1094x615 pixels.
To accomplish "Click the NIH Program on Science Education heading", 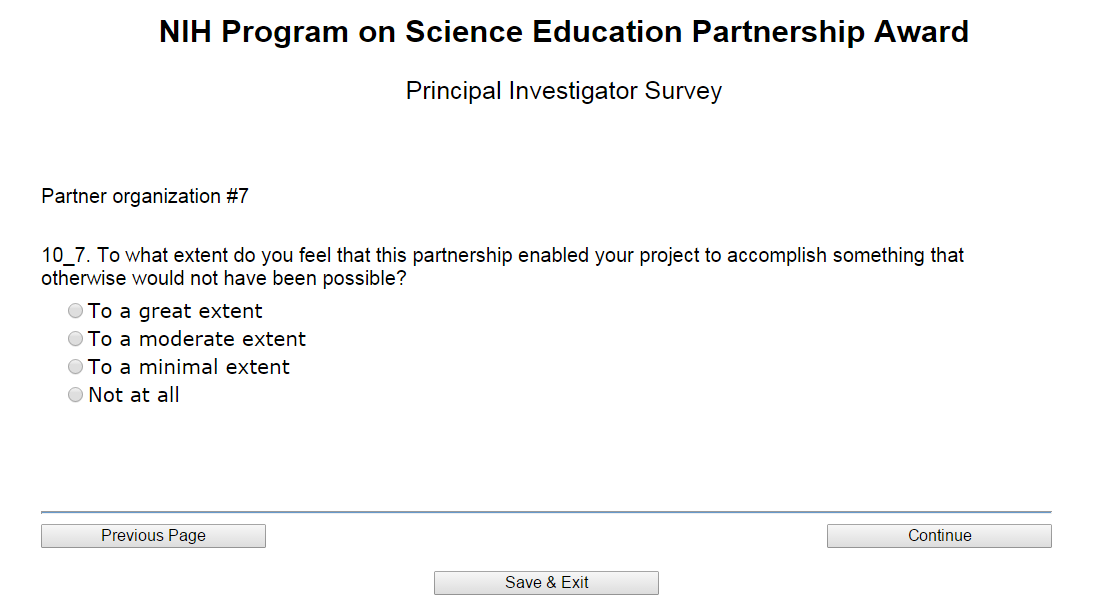I will (563, 32).
